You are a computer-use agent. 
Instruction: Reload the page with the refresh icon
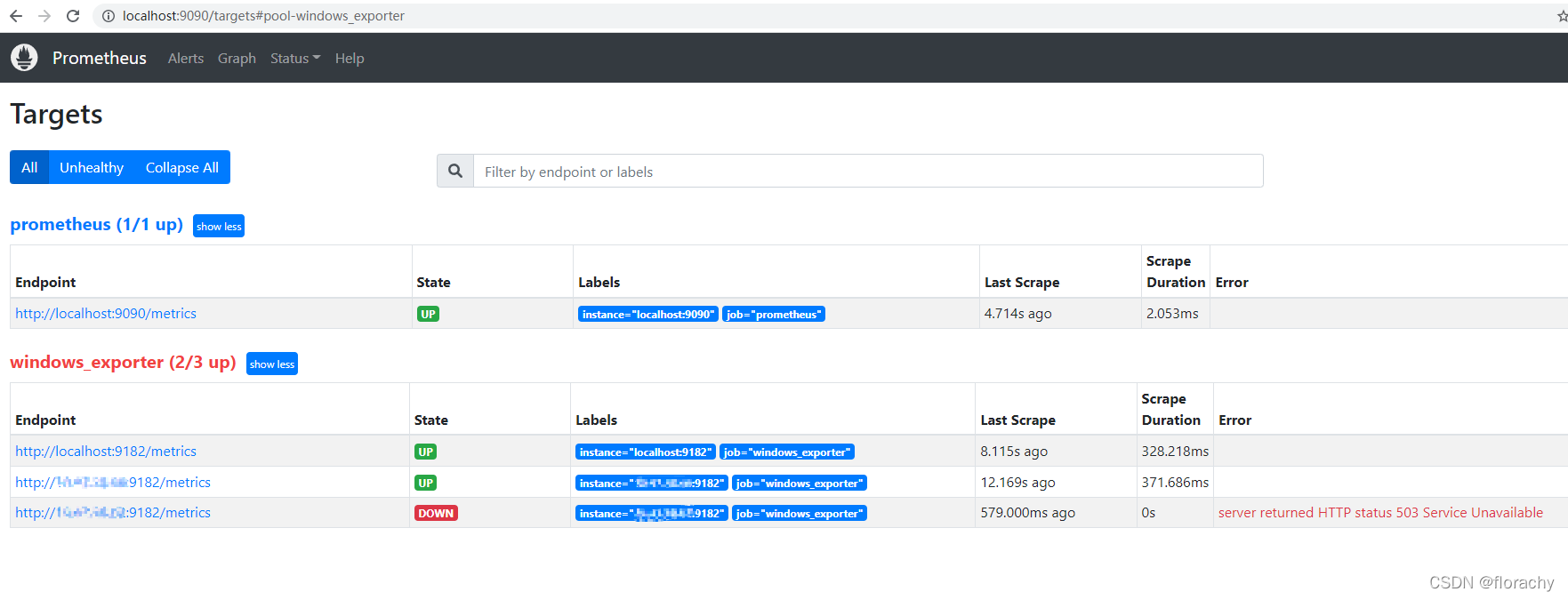73,16
